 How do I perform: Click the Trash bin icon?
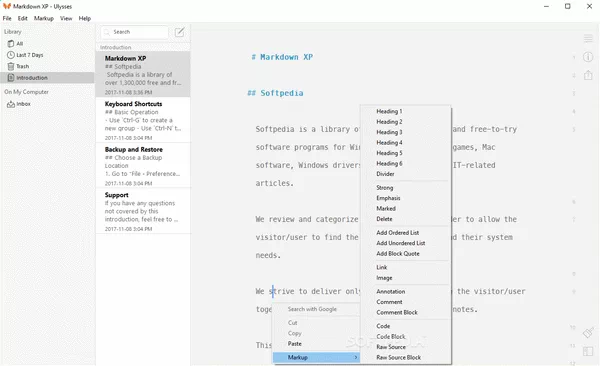(11, 67)
